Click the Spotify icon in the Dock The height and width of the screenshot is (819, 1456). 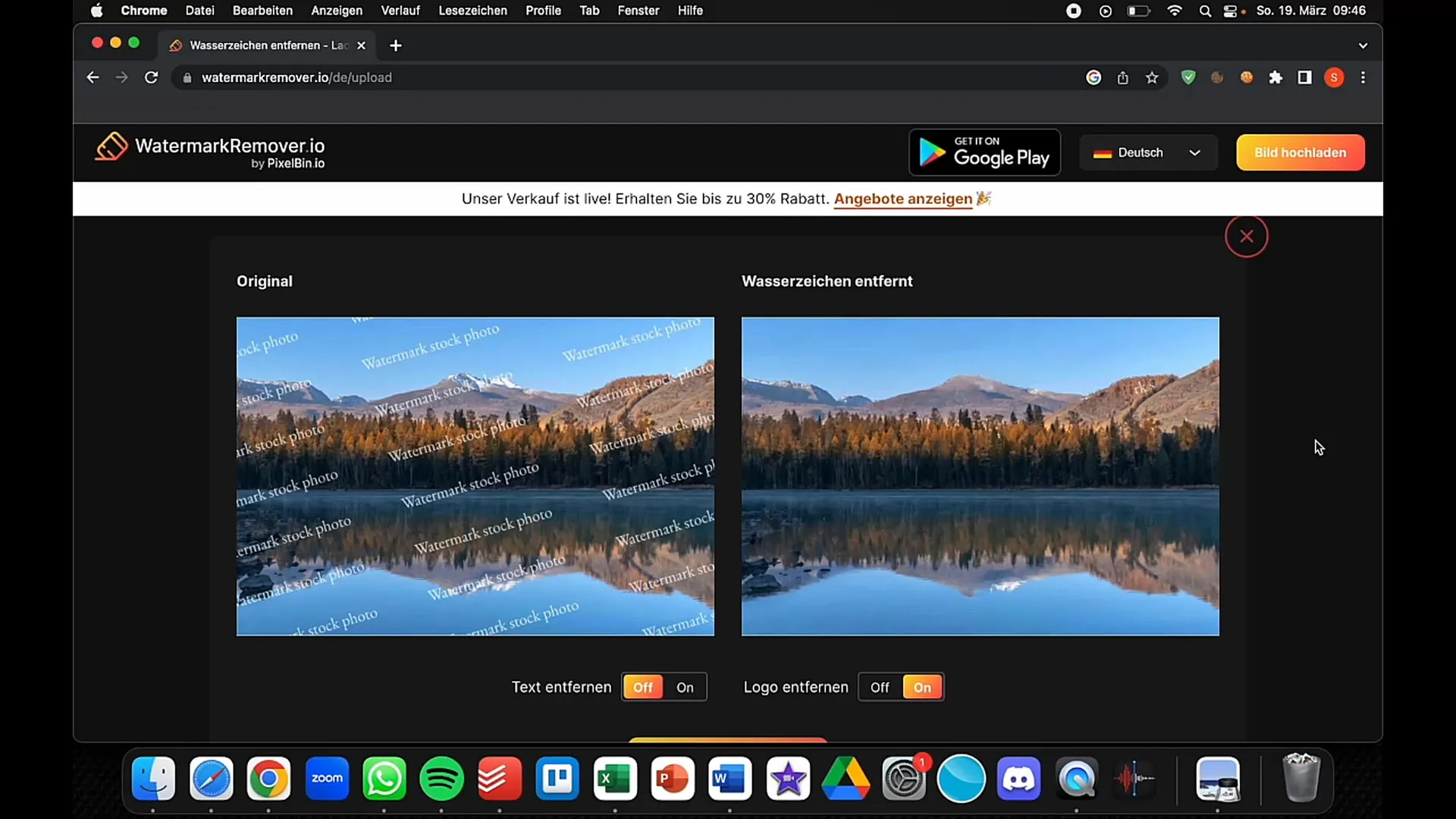[x=442, y=778]
